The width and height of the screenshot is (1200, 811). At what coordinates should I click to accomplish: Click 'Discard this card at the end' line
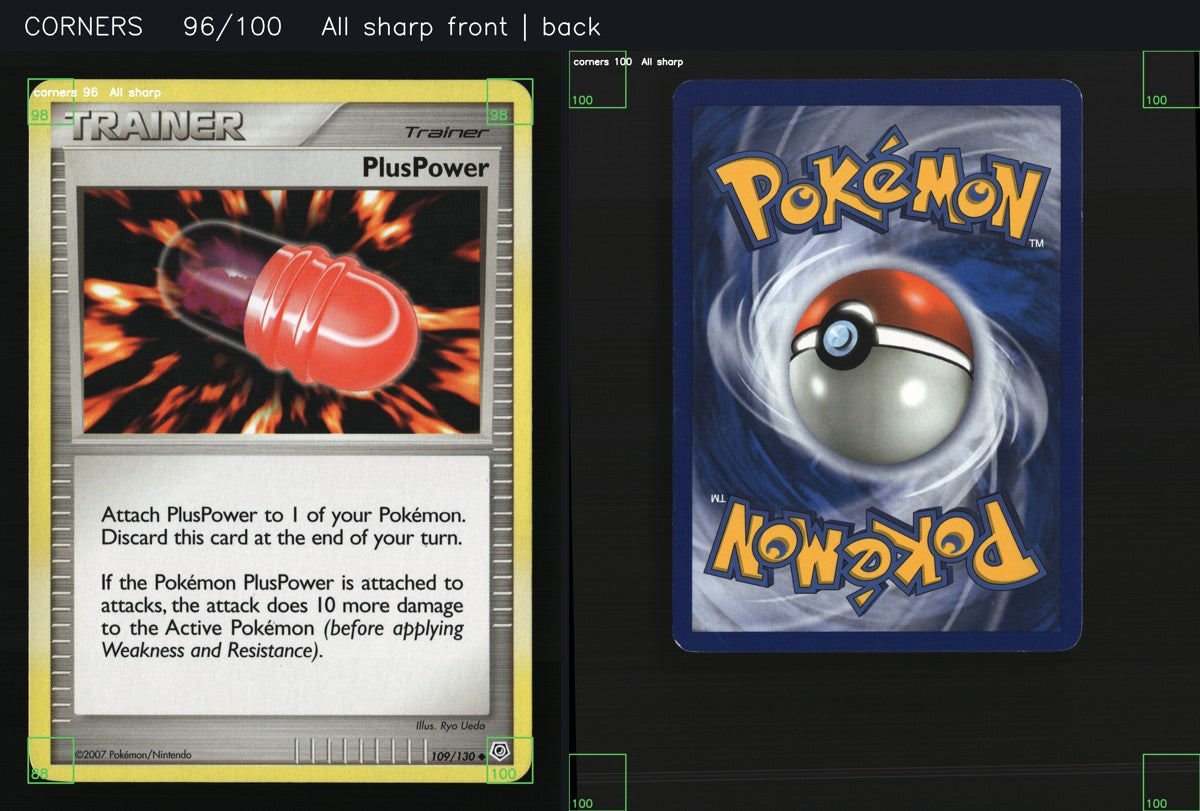[281, 538]
